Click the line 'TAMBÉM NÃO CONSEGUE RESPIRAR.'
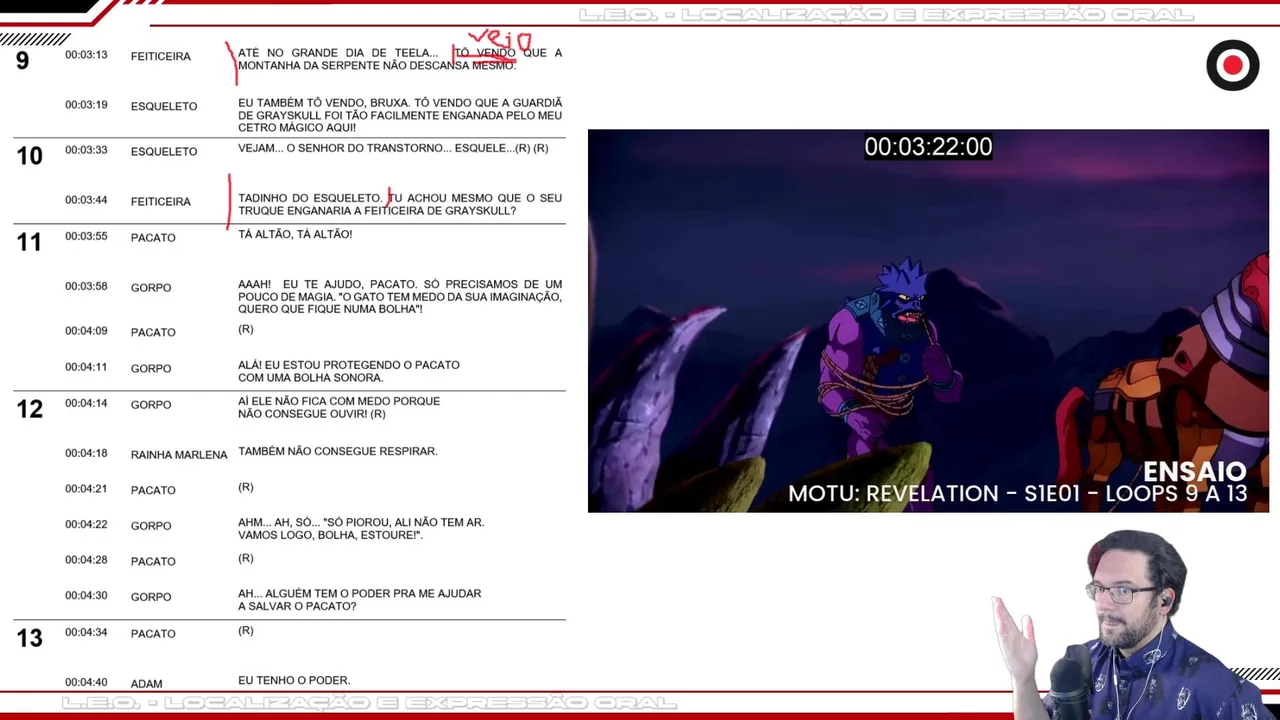 [338, 451]
